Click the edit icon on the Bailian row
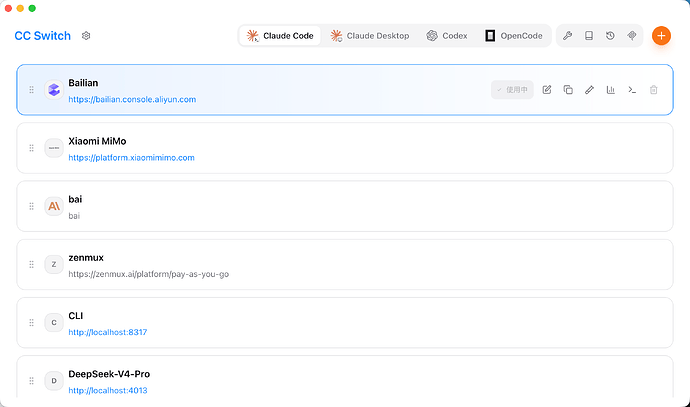The height and width of the screenshot is (407, 690). click(x=547, y=90)
